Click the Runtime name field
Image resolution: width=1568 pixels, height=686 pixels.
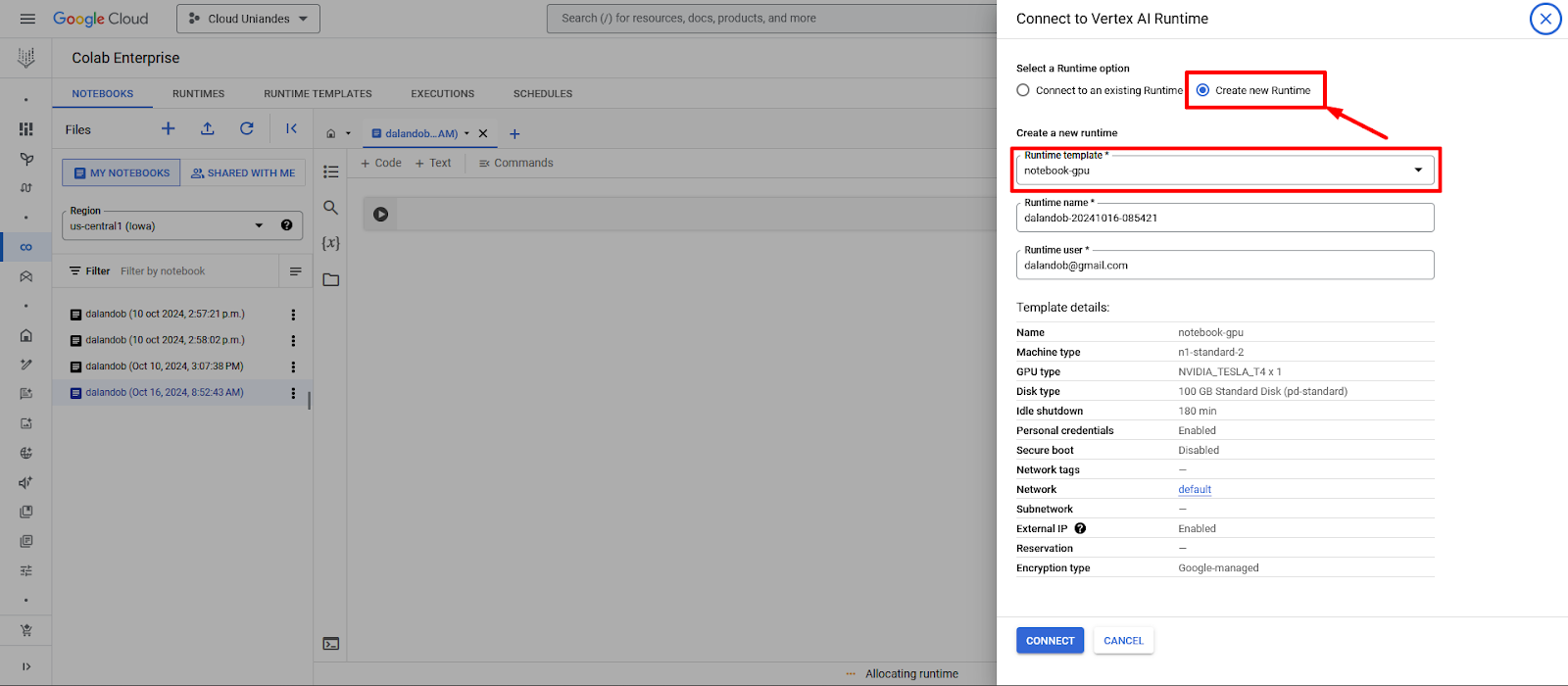tap(1225, 218)
